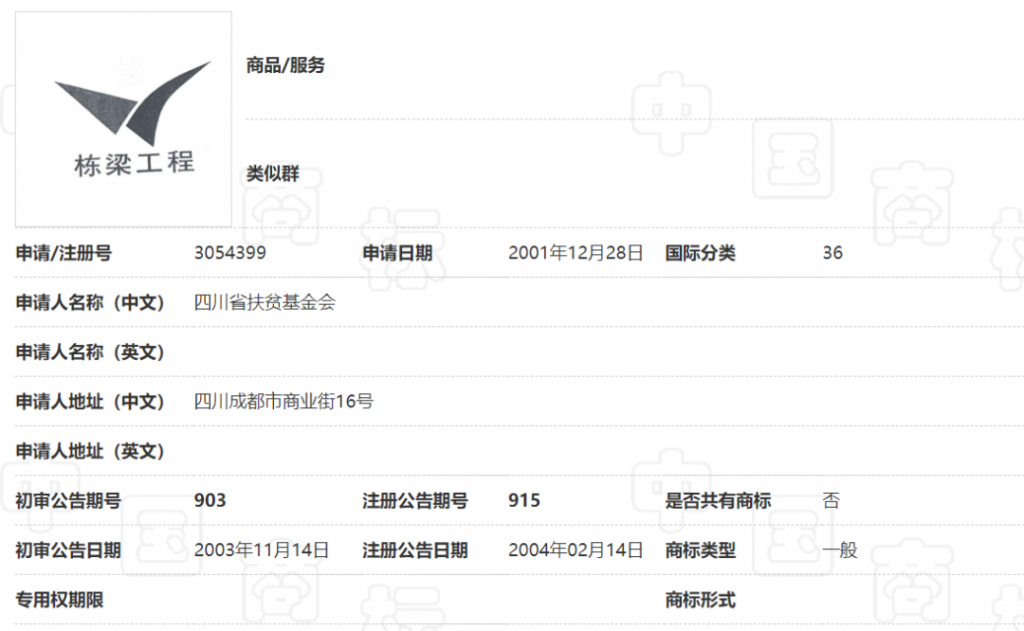Select the 注册公告日期 label

tap(415, 550)
